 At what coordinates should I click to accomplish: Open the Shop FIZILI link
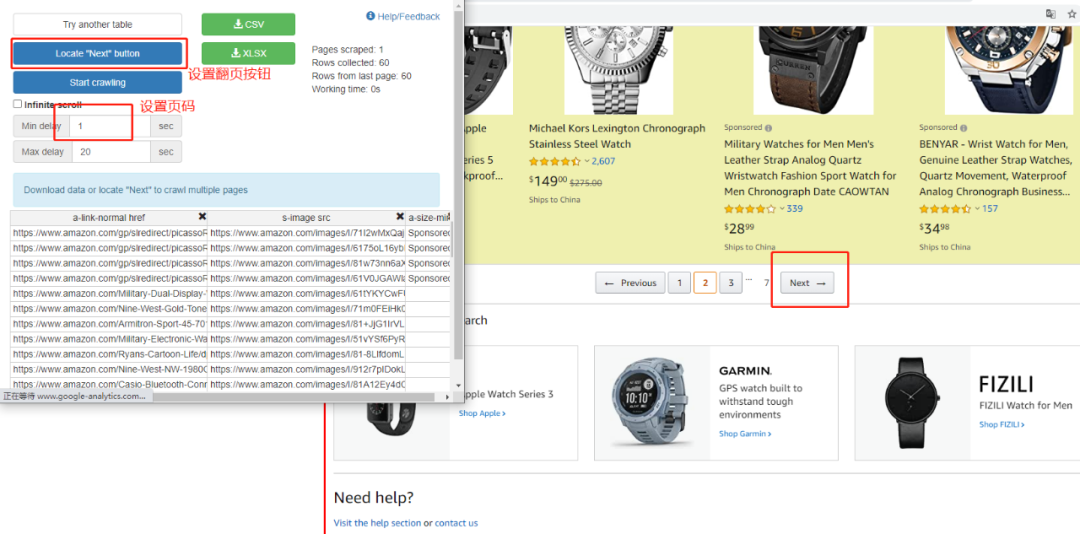click(1002, 425)
